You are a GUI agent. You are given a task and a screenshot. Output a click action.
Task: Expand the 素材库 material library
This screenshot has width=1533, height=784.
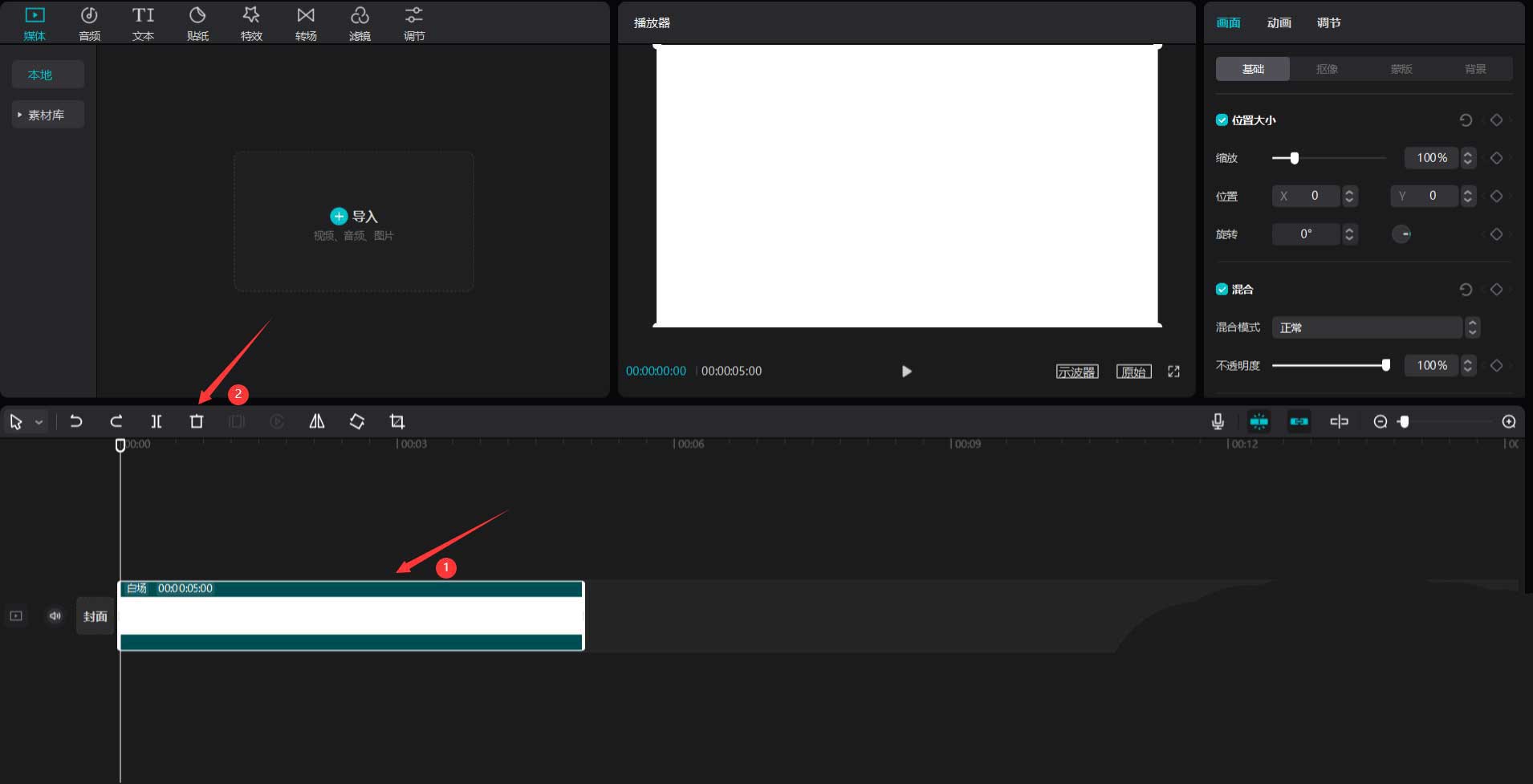48,115
